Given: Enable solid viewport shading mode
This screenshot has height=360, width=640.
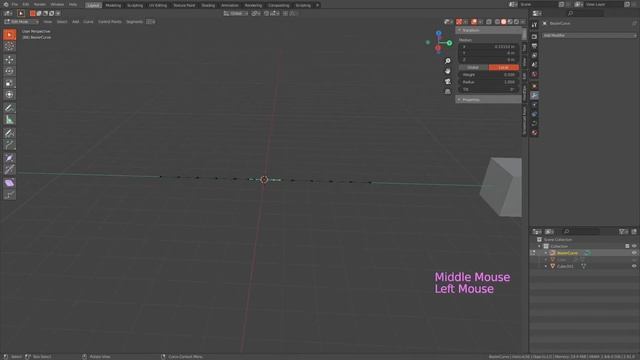Looking at the screenshot, I should (x=504, y=22).
